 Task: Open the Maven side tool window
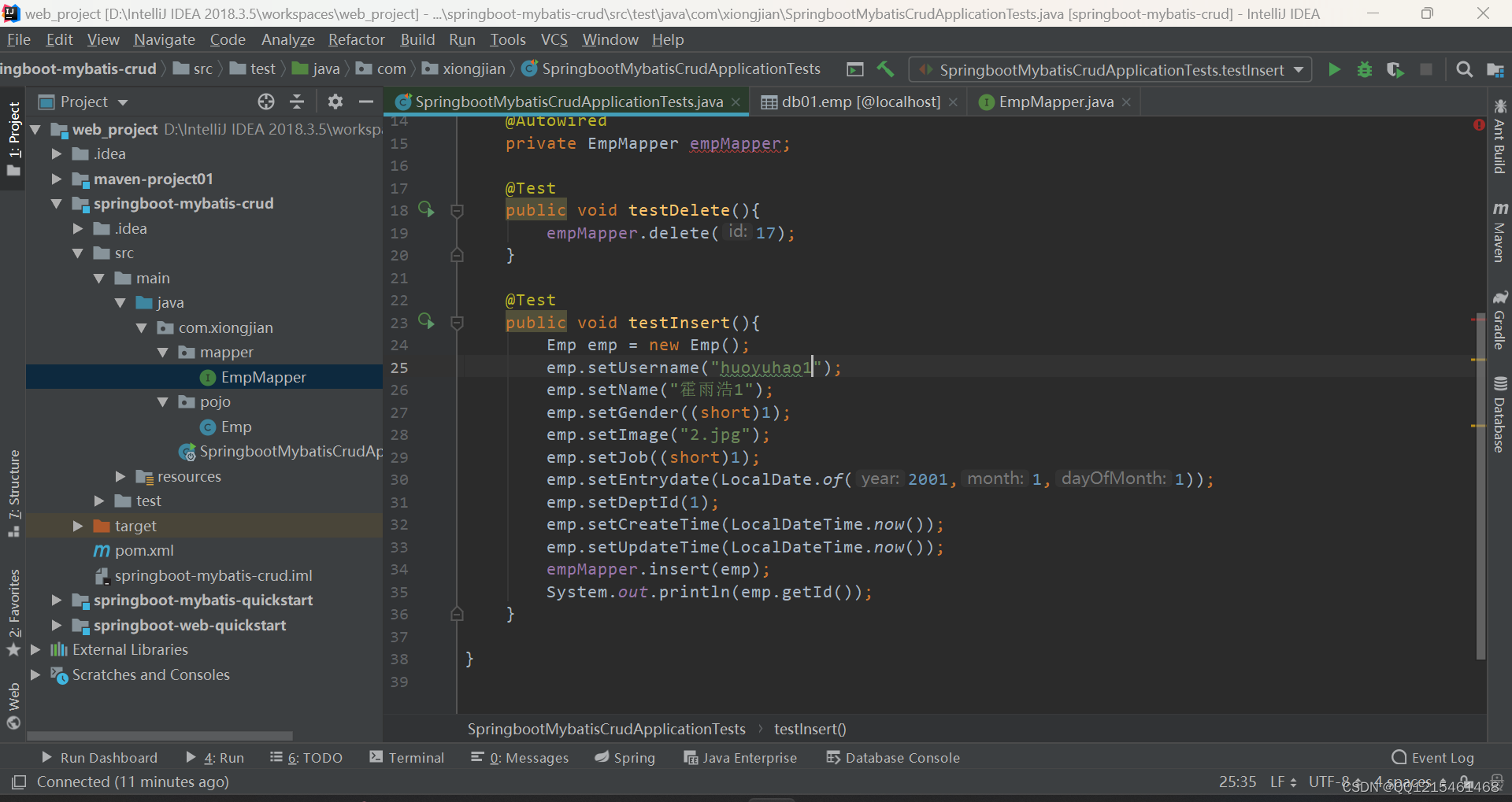point(1499,232)
